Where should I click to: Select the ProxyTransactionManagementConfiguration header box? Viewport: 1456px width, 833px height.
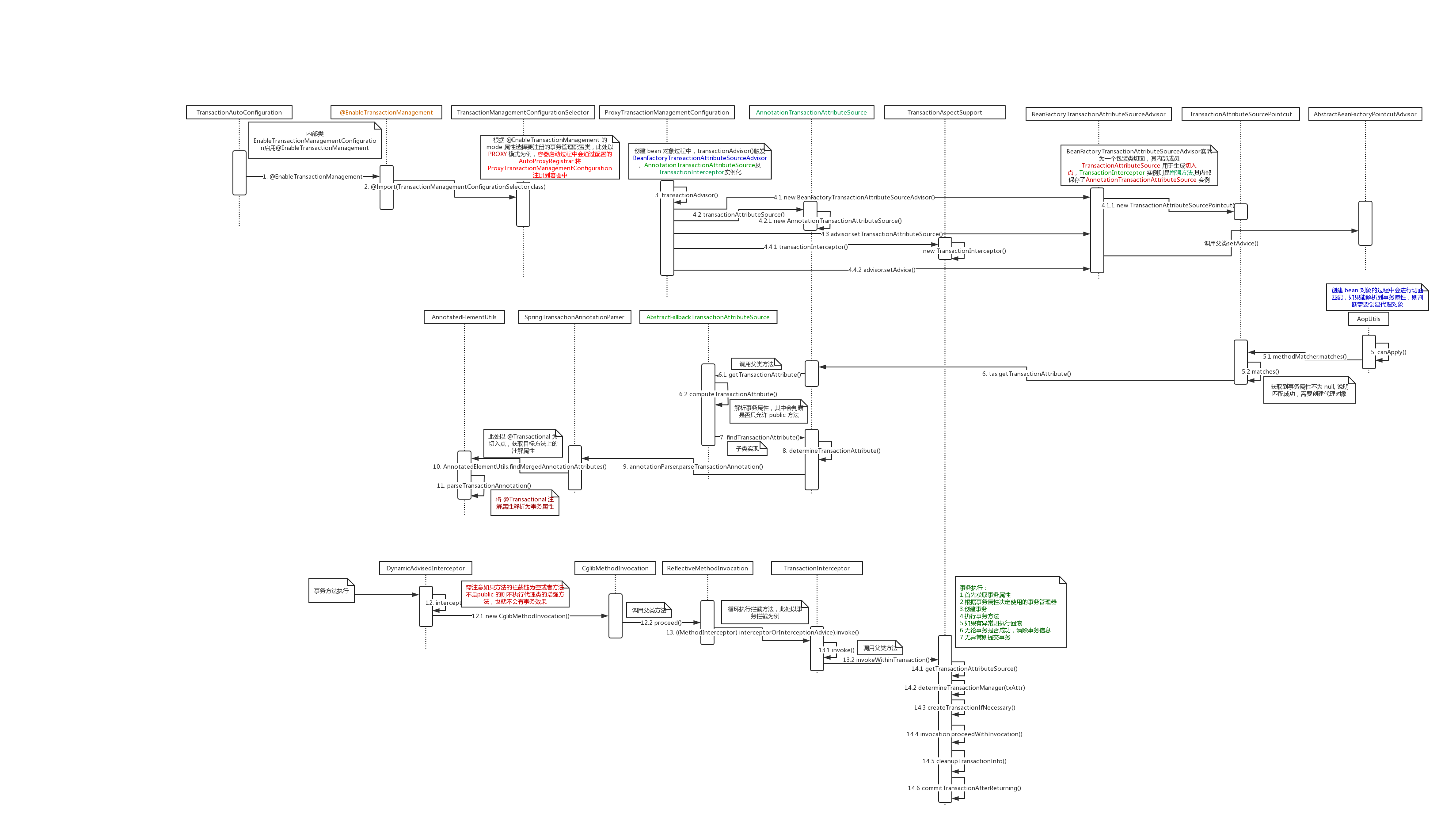pos(666,112)
